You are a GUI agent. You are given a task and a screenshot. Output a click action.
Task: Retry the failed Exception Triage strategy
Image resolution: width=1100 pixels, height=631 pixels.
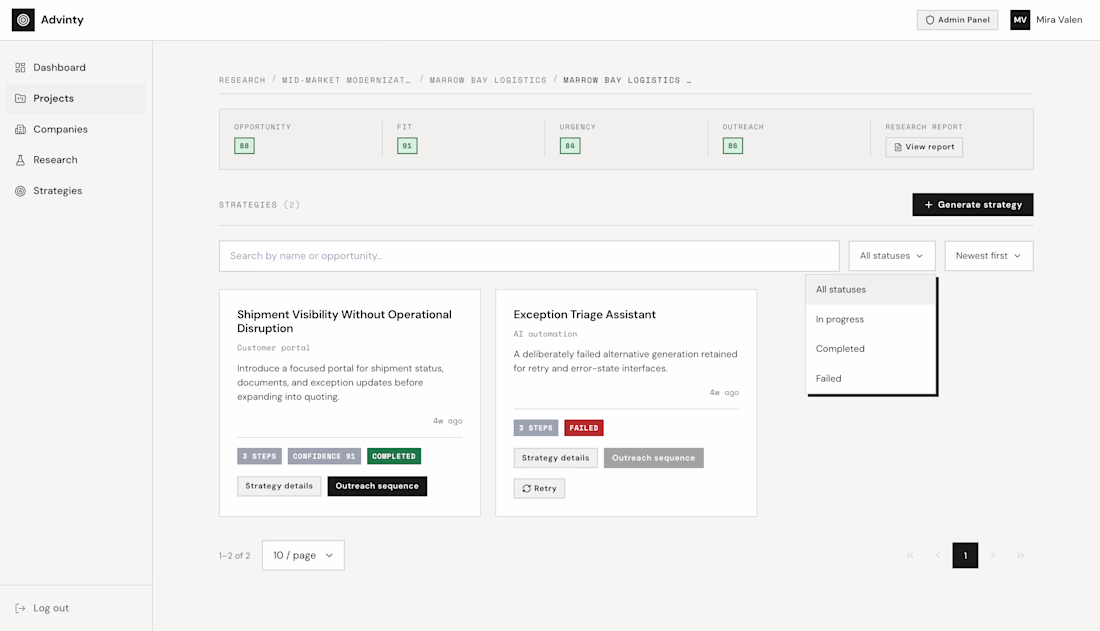pos(539,489)
